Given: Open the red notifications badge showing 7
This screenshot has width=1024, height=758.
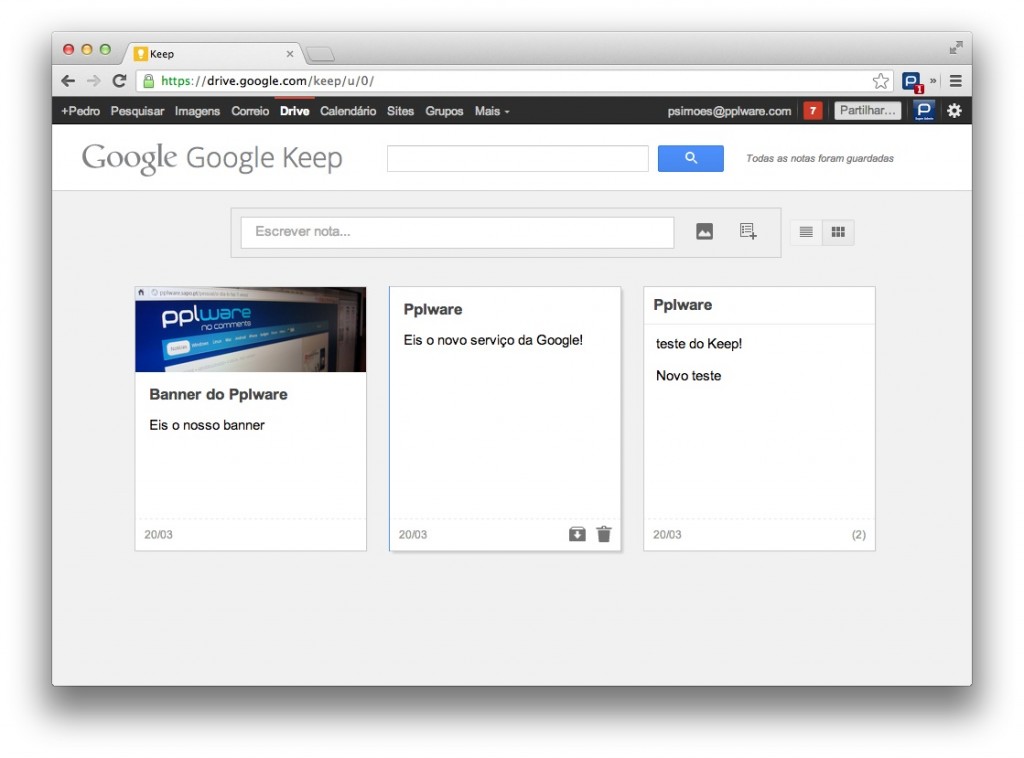Looking at the screenshot, I should [812, 110].
